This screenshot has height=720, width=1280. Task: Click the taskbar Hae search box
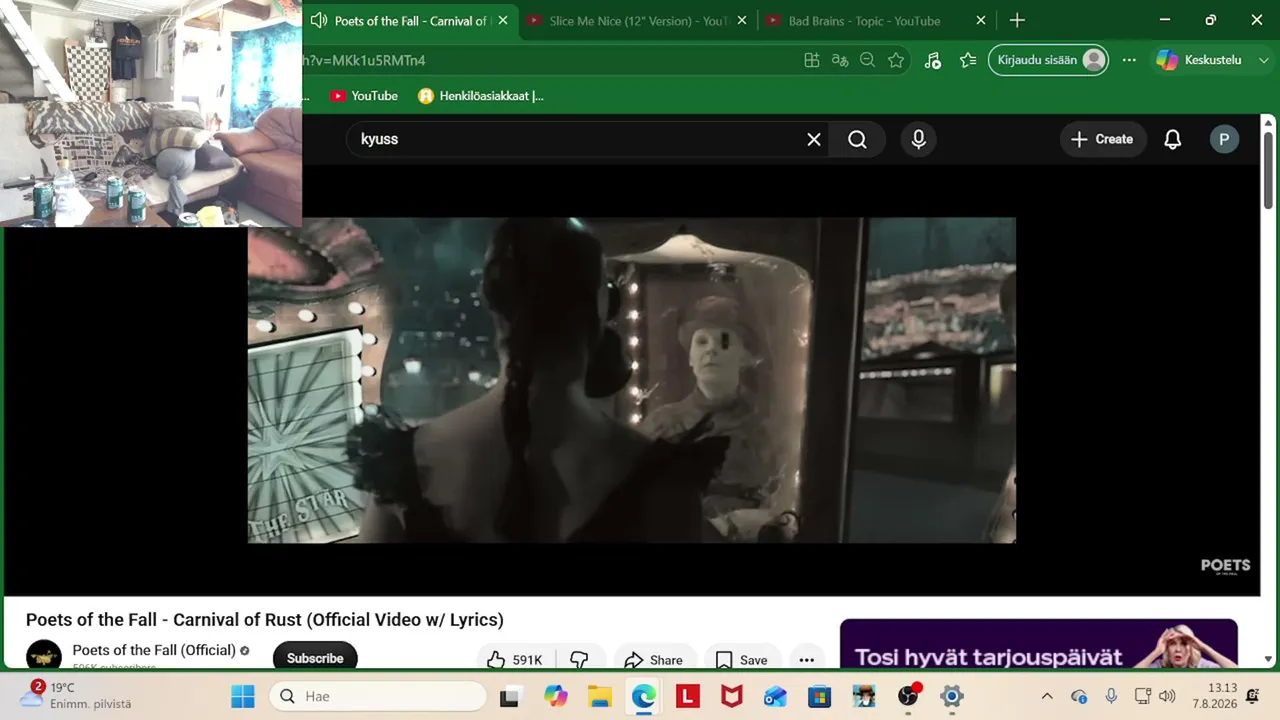[x=378, y=696]
